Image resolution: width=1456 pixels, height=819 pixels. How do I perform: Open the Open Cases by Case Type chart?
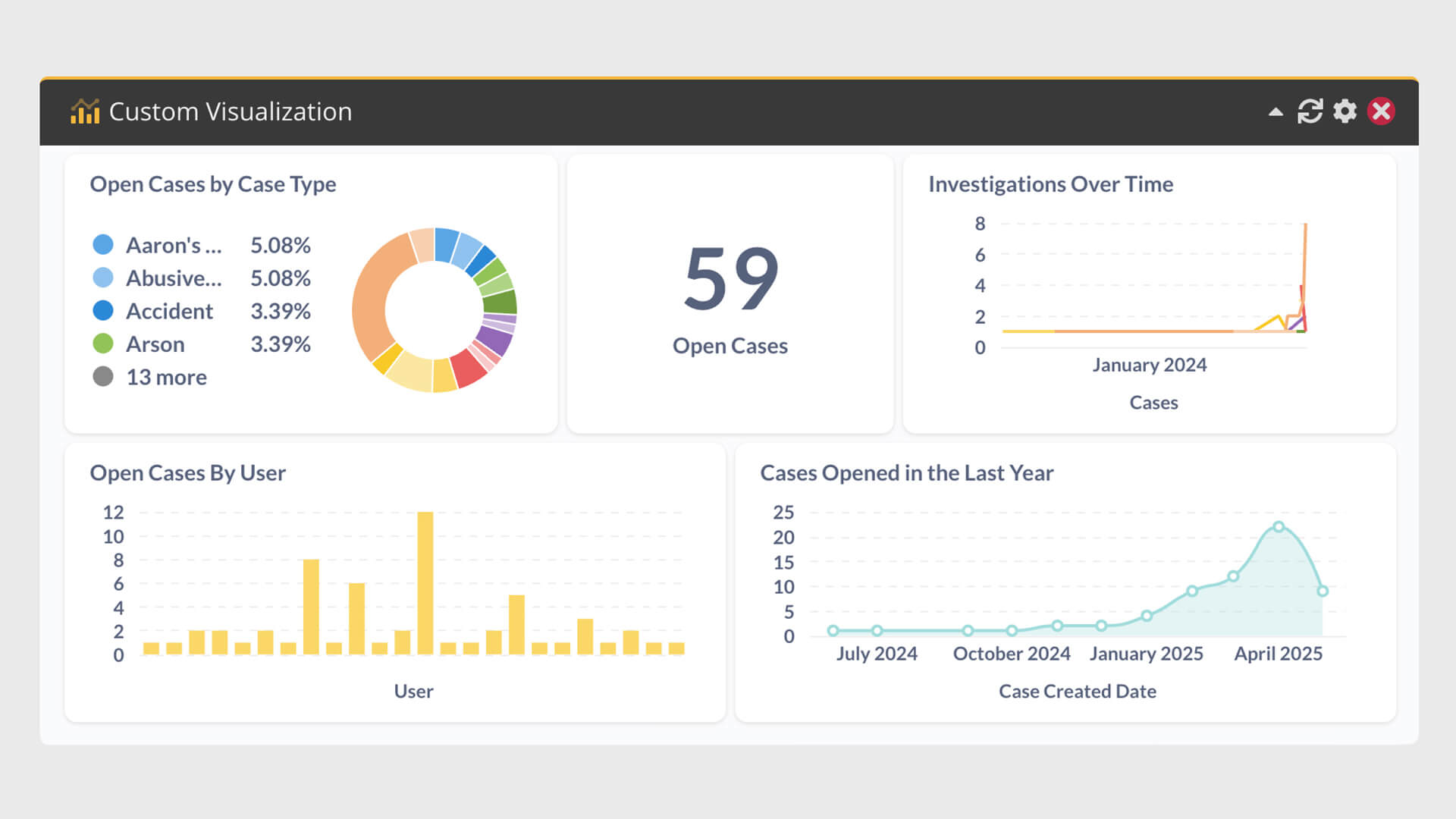coord(213,184)
